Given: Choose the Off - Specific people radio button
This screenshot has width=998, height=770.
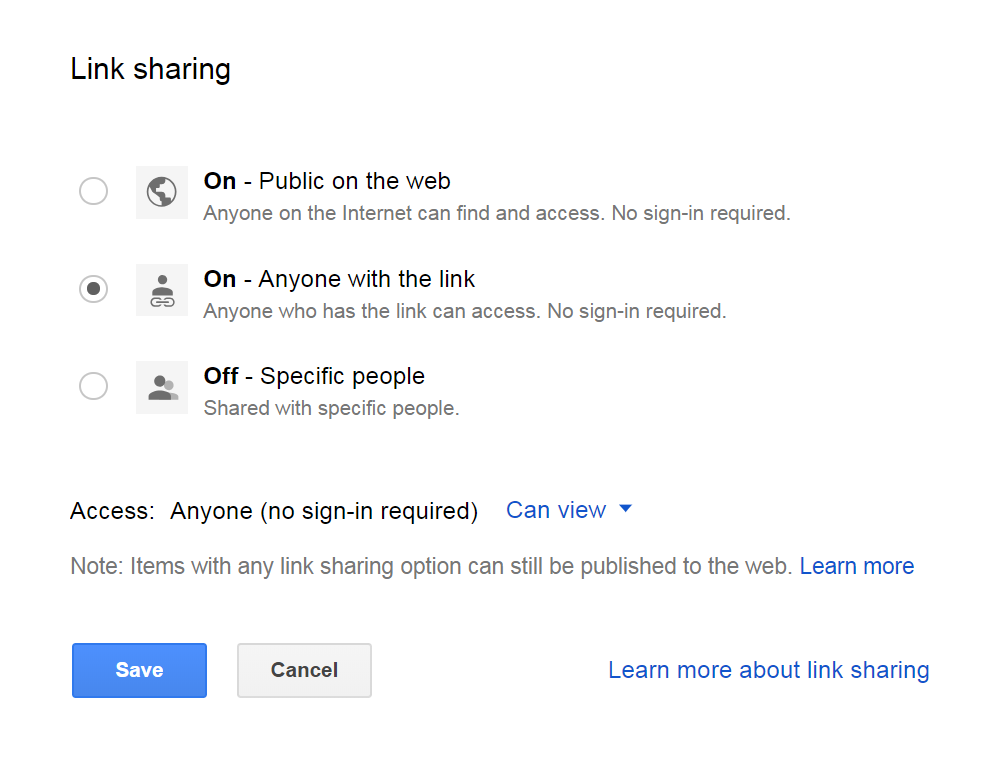Looking at the screenshot, I should (x=93, y=386).
